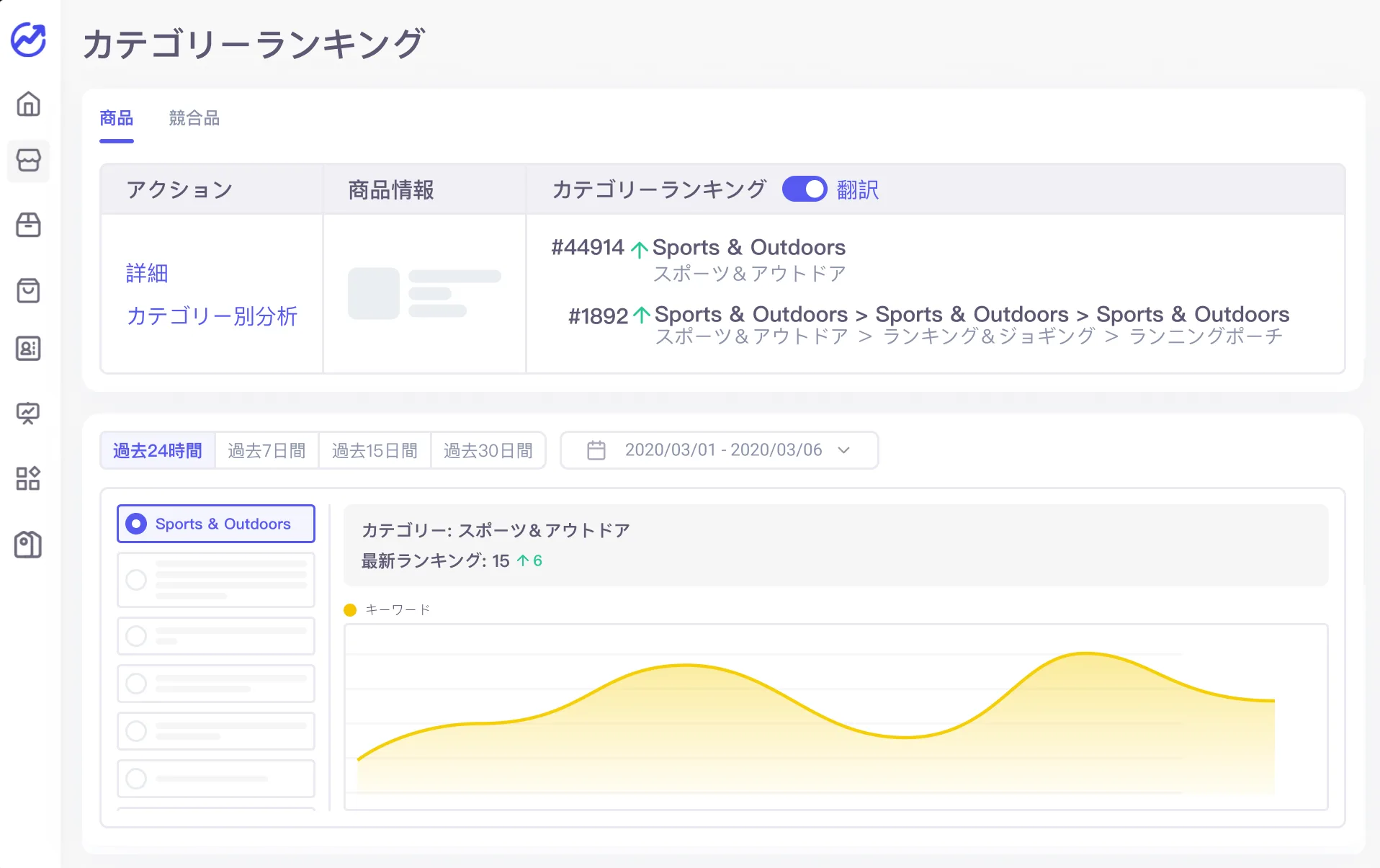Select the 過去15日間 time range
Viewport: 1380px width, 868px height.
click(x=375, y=451)
